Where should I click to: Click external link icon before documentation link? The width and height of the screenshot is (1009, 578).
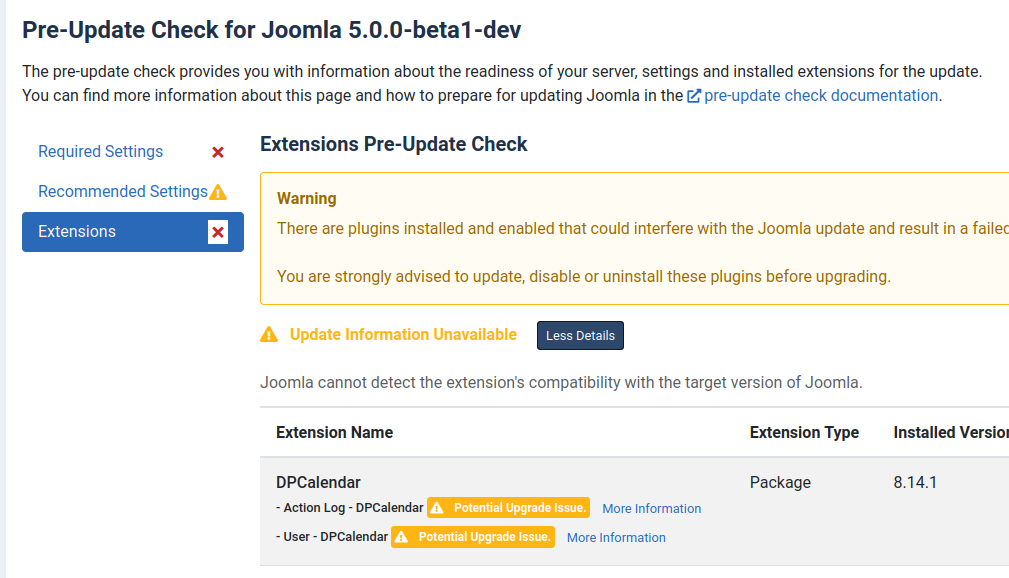click(x=694, y=97)
